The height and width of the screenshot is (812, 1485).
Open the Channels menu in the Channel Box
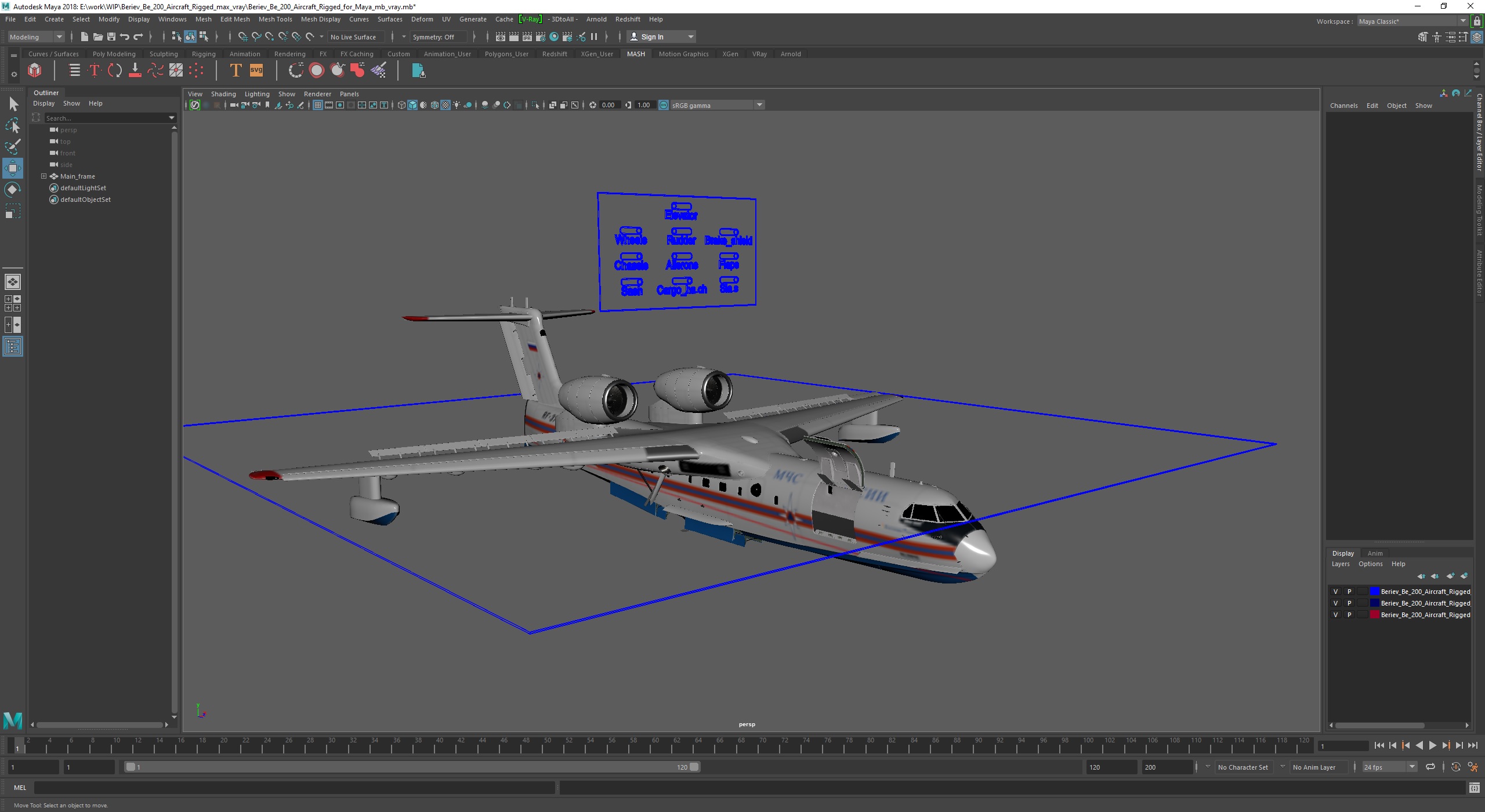1343,106
